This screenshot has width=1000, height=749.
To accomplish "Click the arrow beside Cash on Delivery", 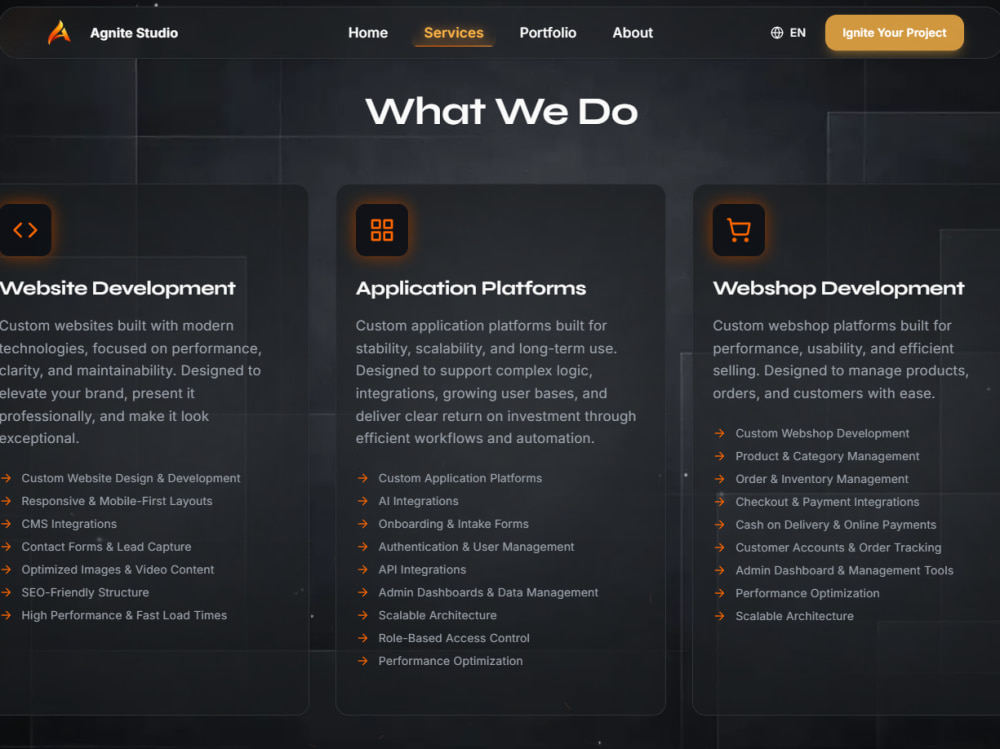I will click(x=719, y=524).
